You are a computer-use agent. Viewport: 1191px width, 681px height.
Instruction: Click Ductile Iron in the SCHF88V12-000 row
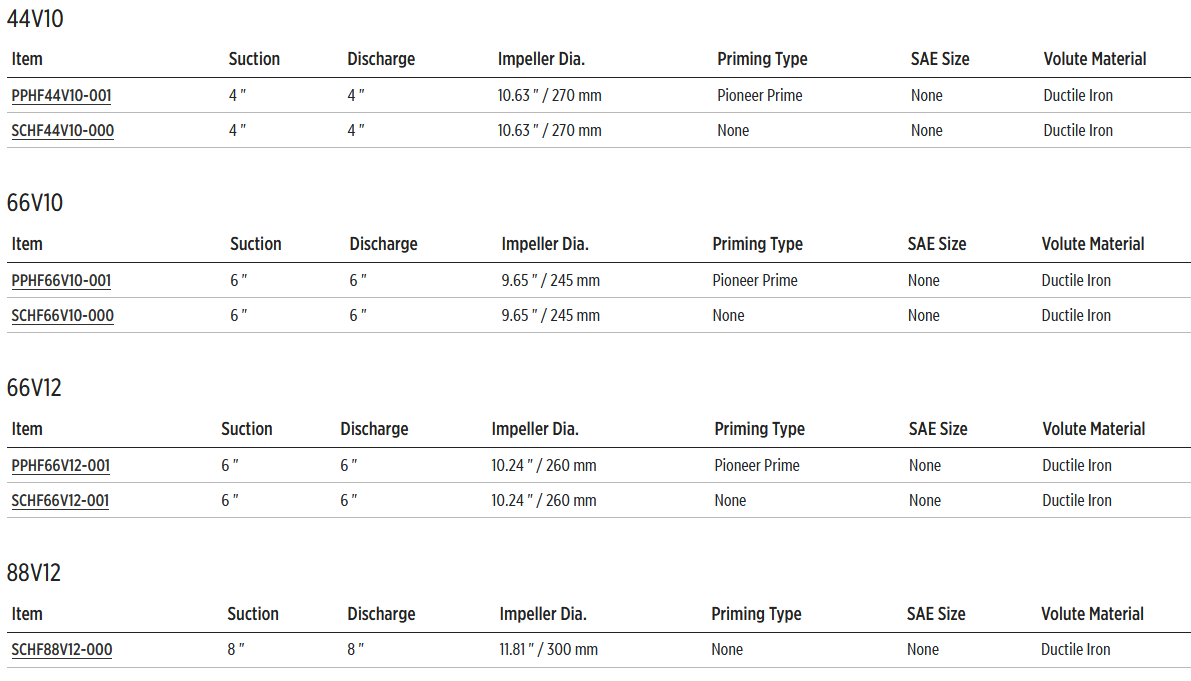pyautogui.click(x=1075, y=650)
